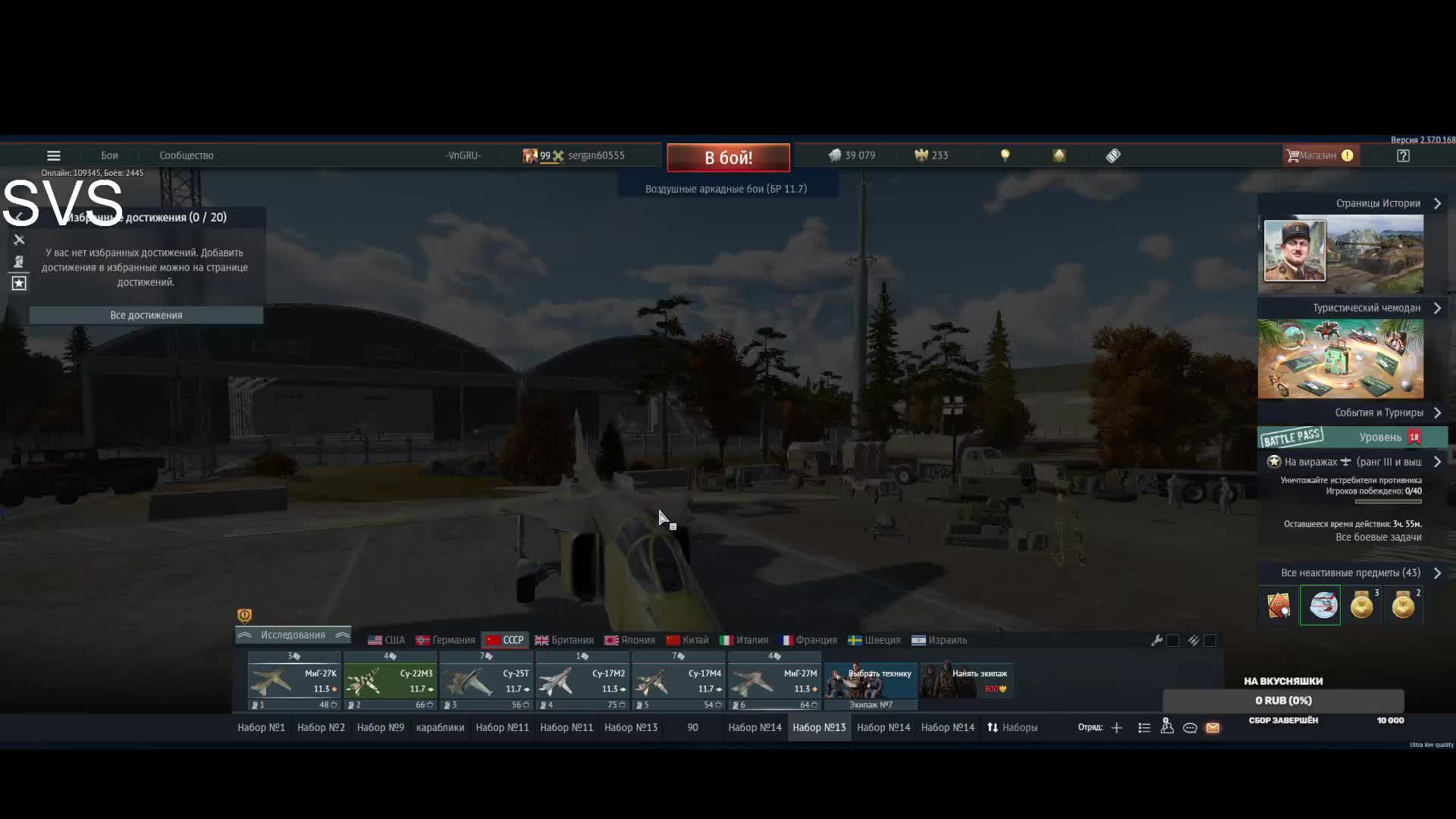This screenshot has height=819, width=1456.
Task: Click the light bulb icon
Action: (1006, 155)
